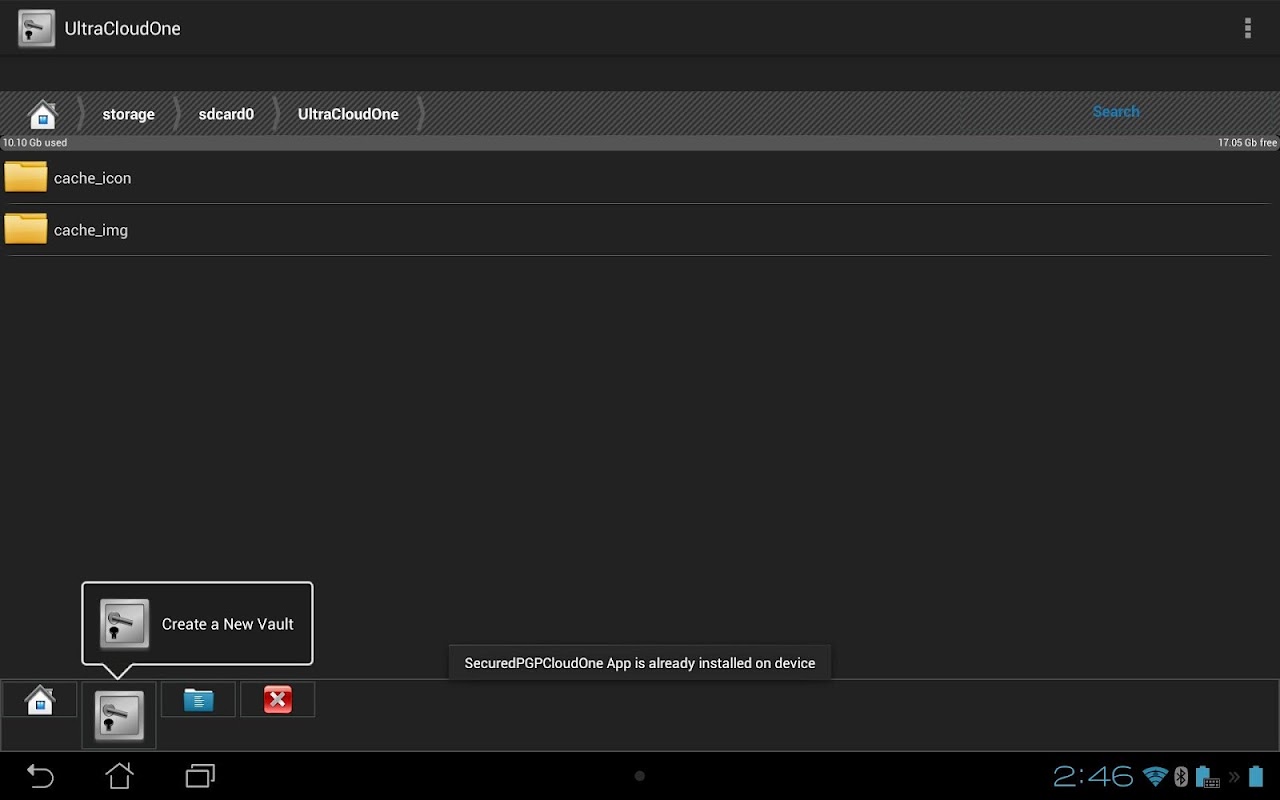Open the blue file browser icon
This screenshot has height=800, width=1280.
198,700
